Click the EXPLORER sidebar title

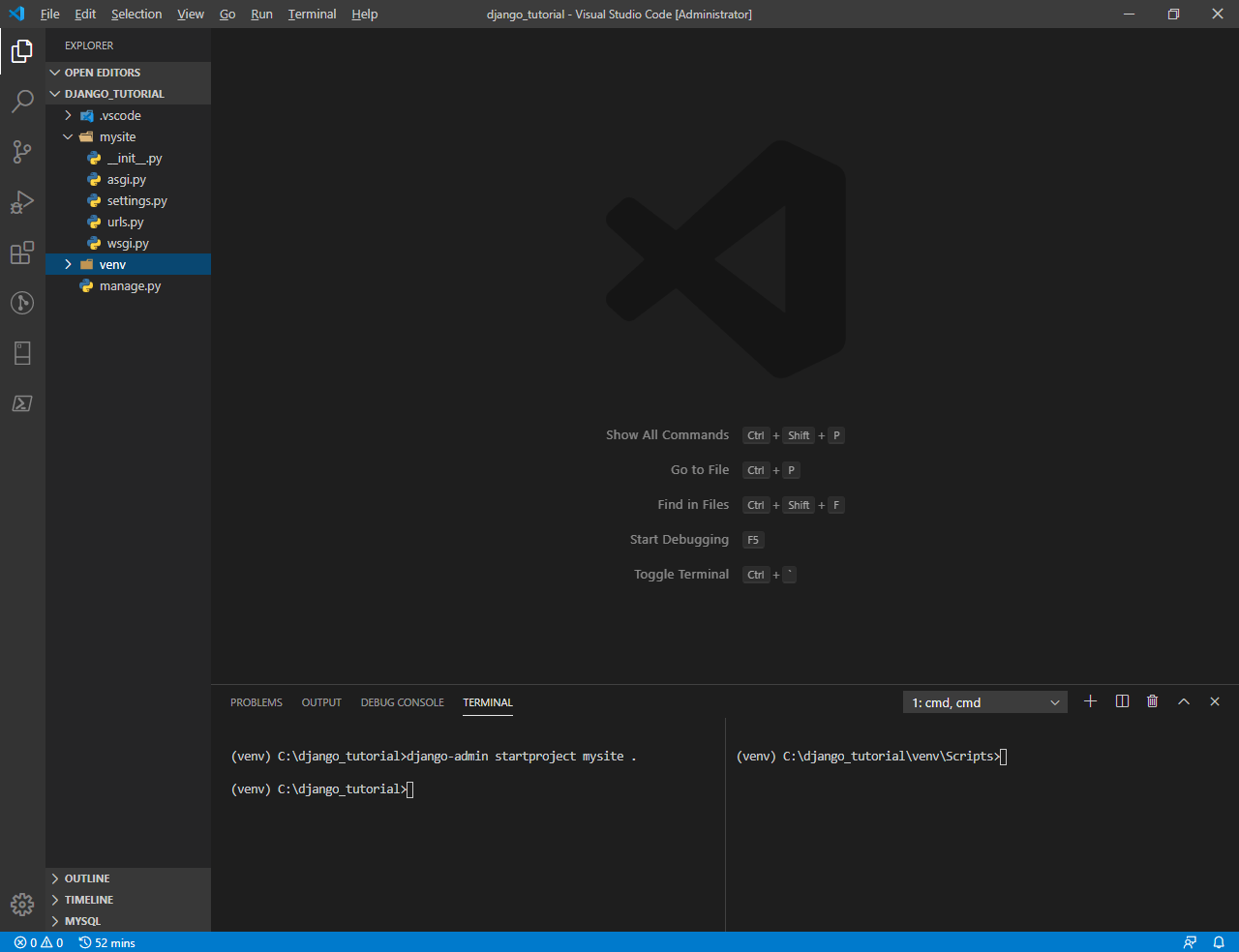coord(89,45)
